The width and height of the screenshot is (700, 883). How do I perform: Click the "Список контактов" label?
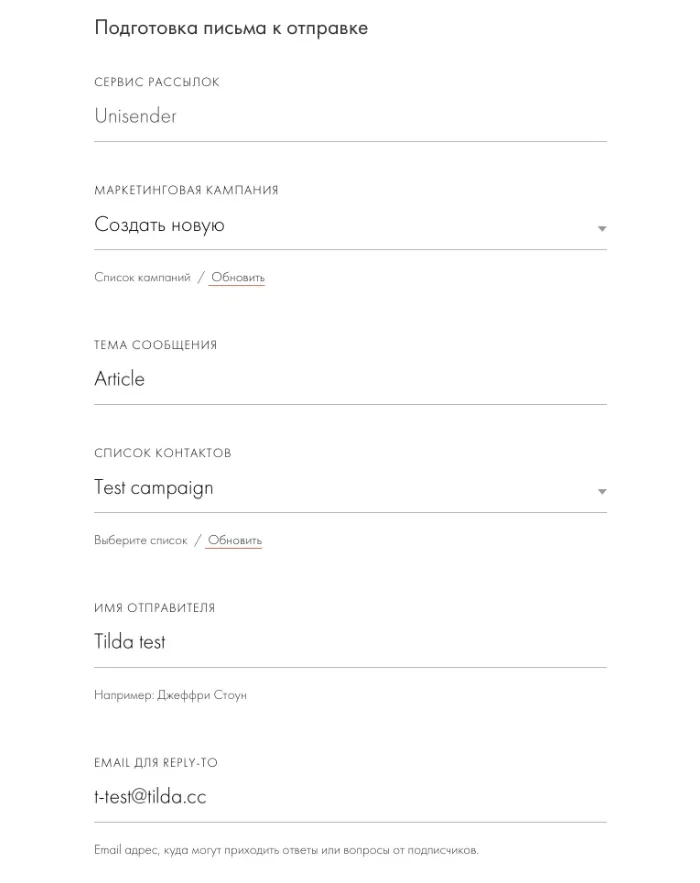coord(162,453)
